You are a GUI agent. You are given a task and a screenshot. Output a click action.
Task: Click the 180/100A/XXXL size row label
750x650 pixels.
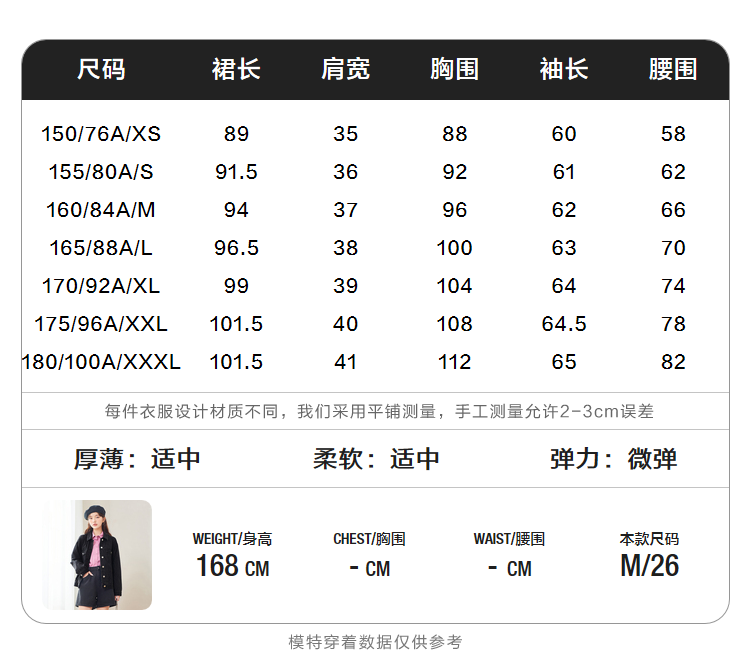click(101, 362)
